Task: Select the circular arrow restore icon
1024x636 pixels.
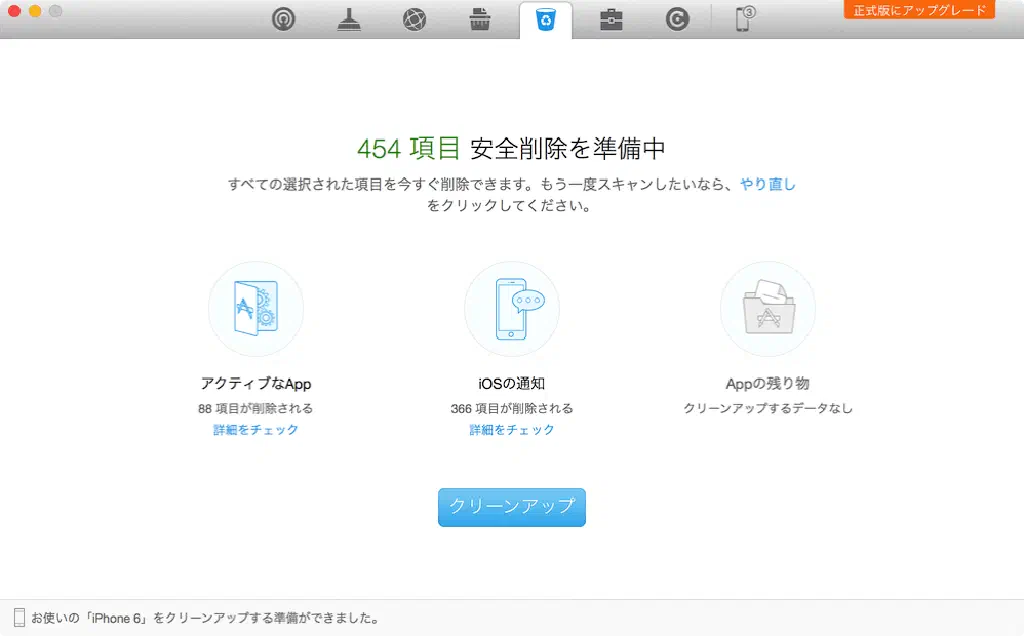Action: [677, 20]
